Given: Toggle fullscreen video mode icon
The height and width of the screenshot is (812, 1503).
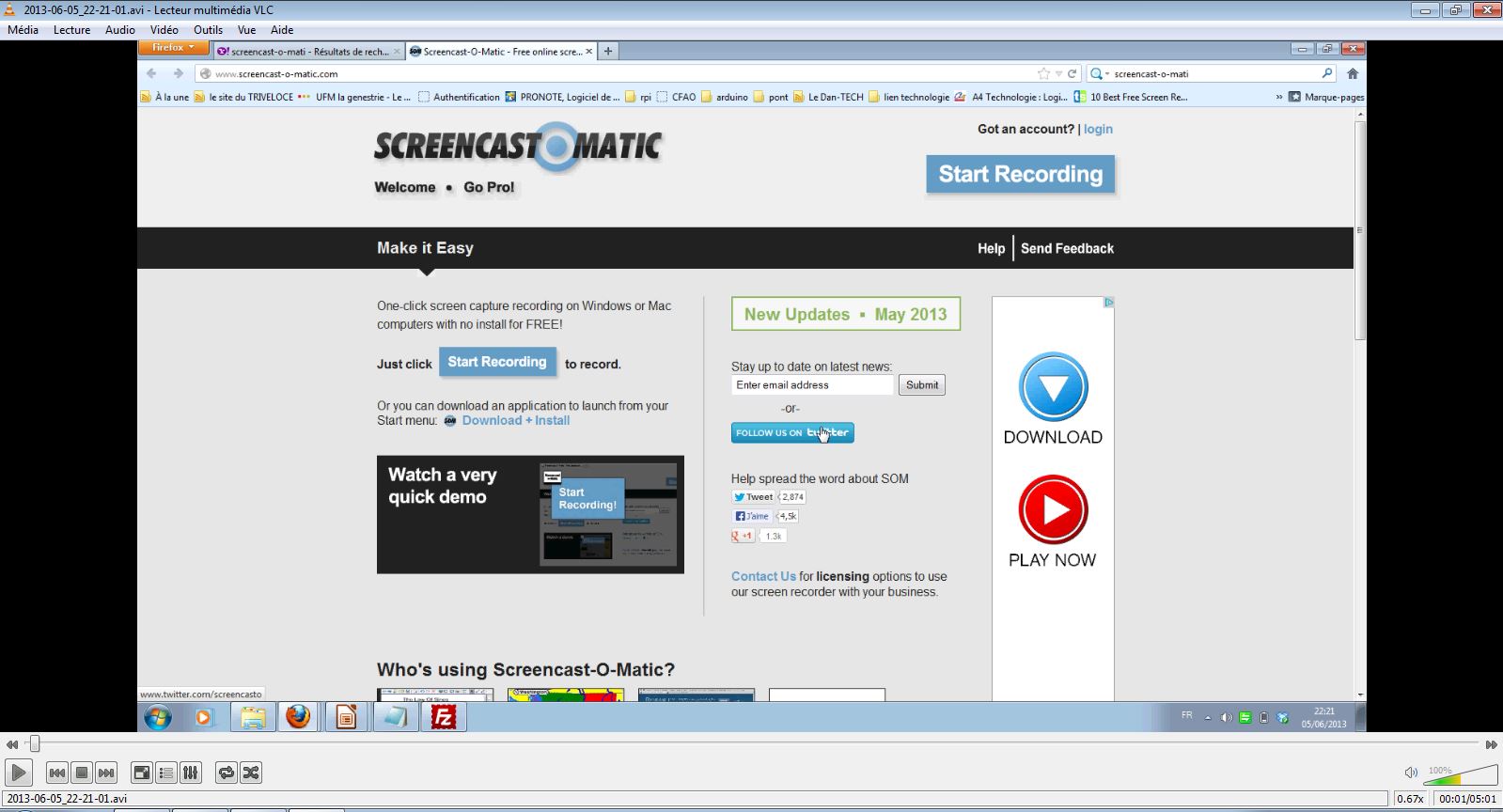Looking at the screenshot, I should [x=141, y=773].
